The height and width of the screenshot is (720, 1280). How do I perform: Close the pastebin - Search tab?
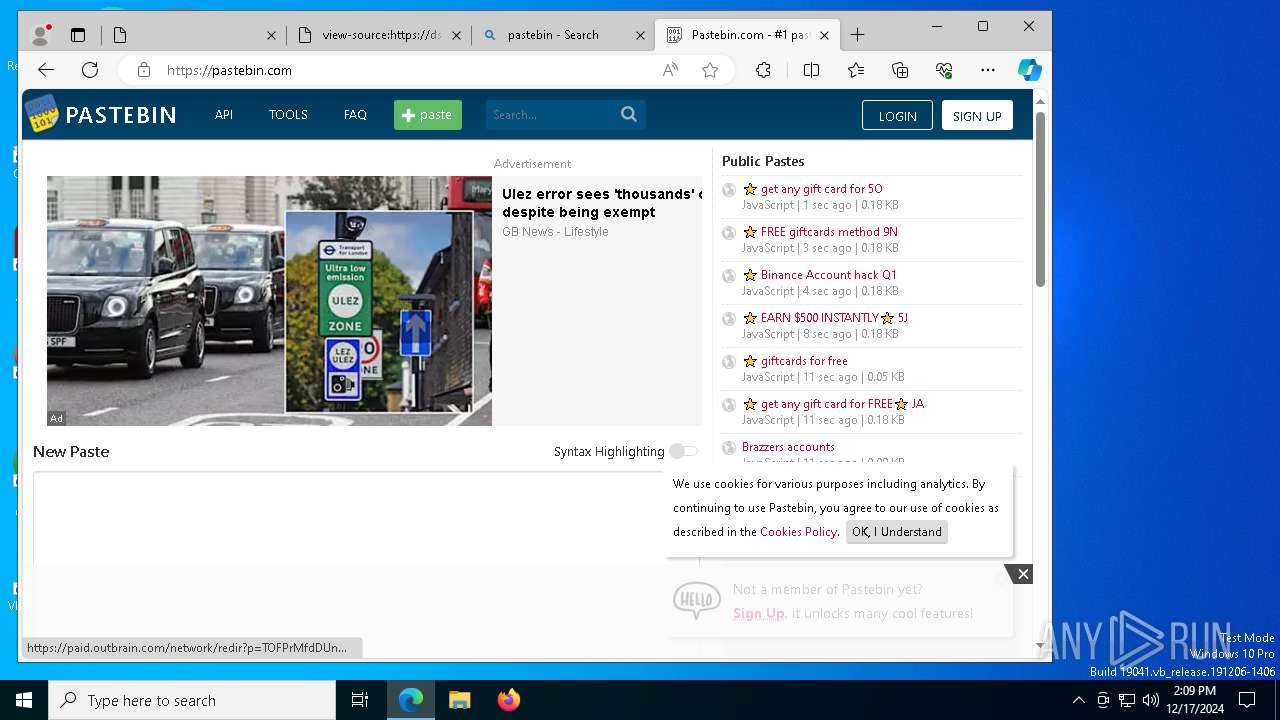[x=640, y=35]
